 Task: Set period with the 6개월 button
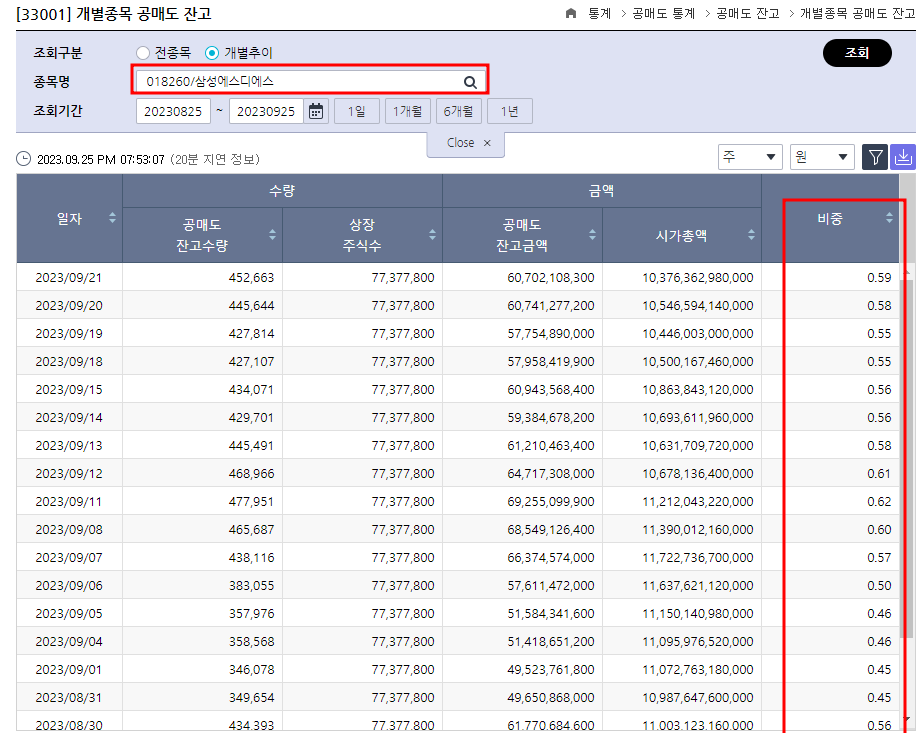[x=459, y=111]
